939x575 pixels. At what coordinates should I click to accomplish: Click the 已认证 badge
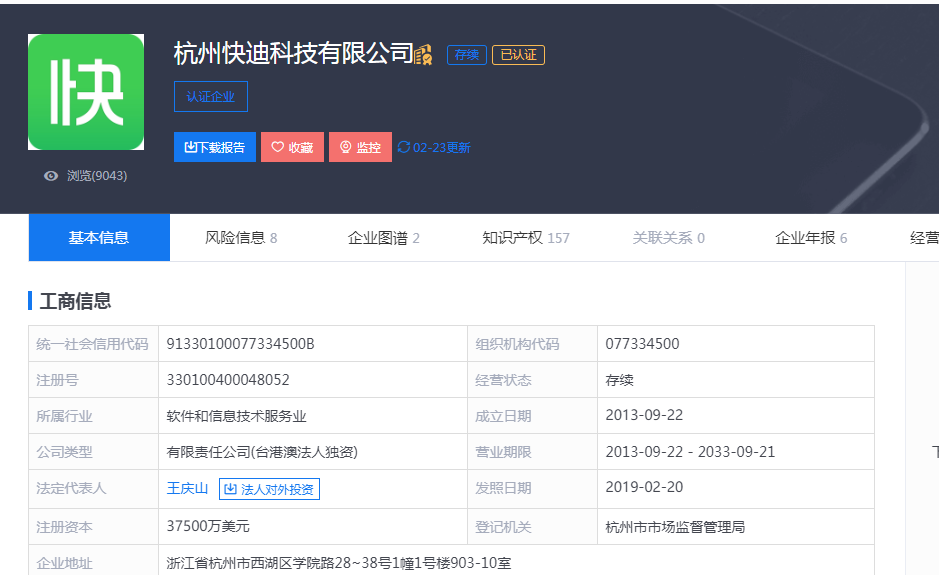(x=518, y=55)
